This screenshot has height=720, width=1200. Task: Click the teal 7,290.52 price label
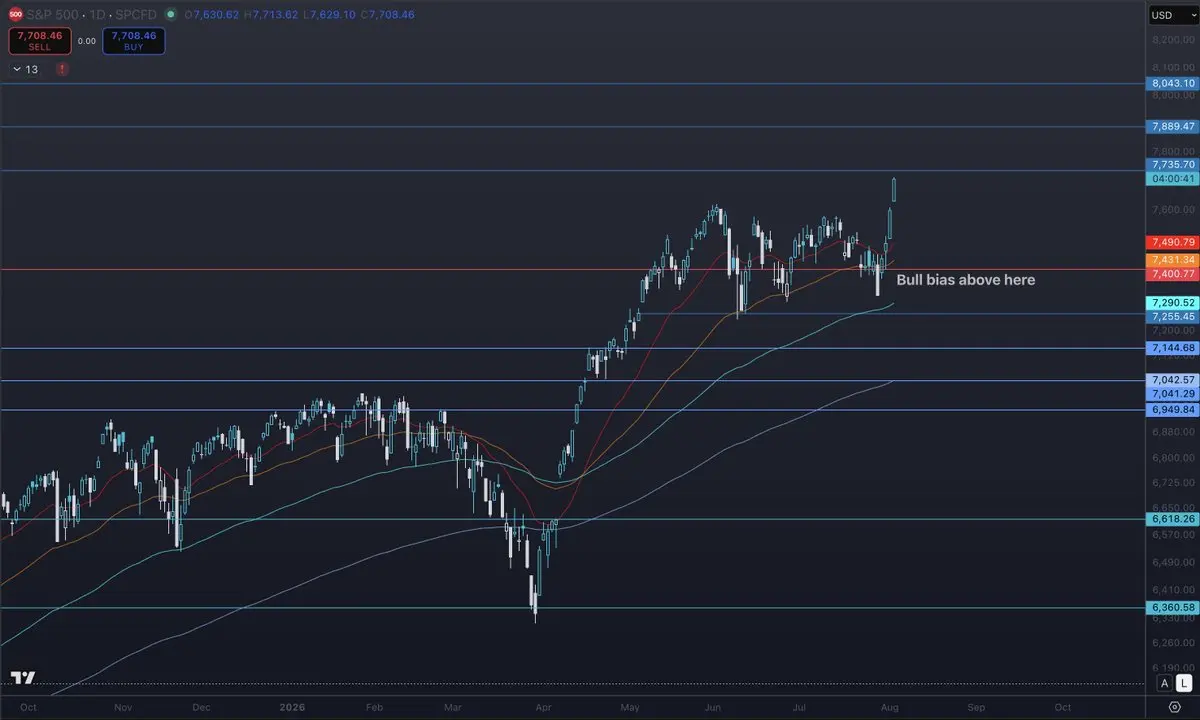coord(1173,302)
